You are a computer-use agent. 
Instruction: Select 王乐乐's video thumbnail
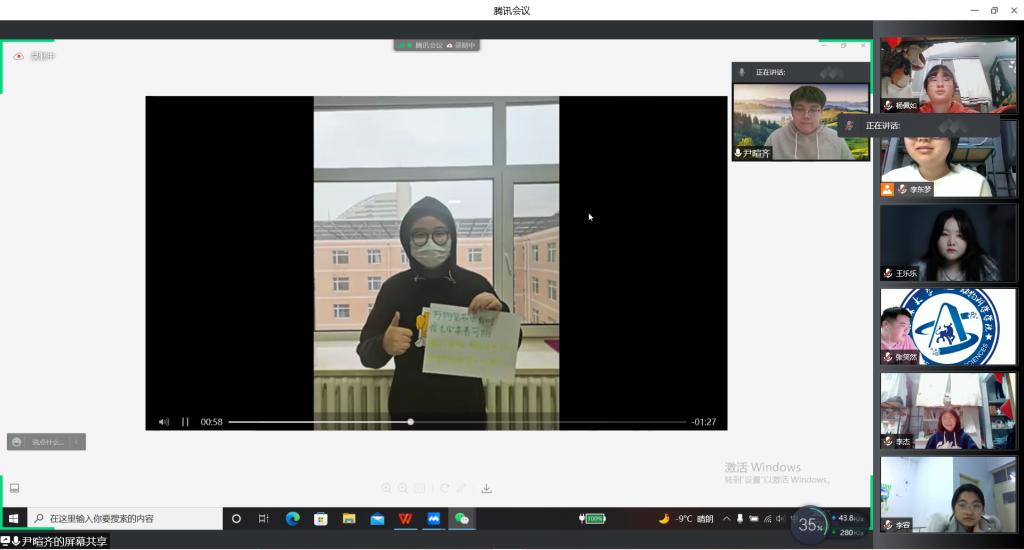(x=947, y=243)
